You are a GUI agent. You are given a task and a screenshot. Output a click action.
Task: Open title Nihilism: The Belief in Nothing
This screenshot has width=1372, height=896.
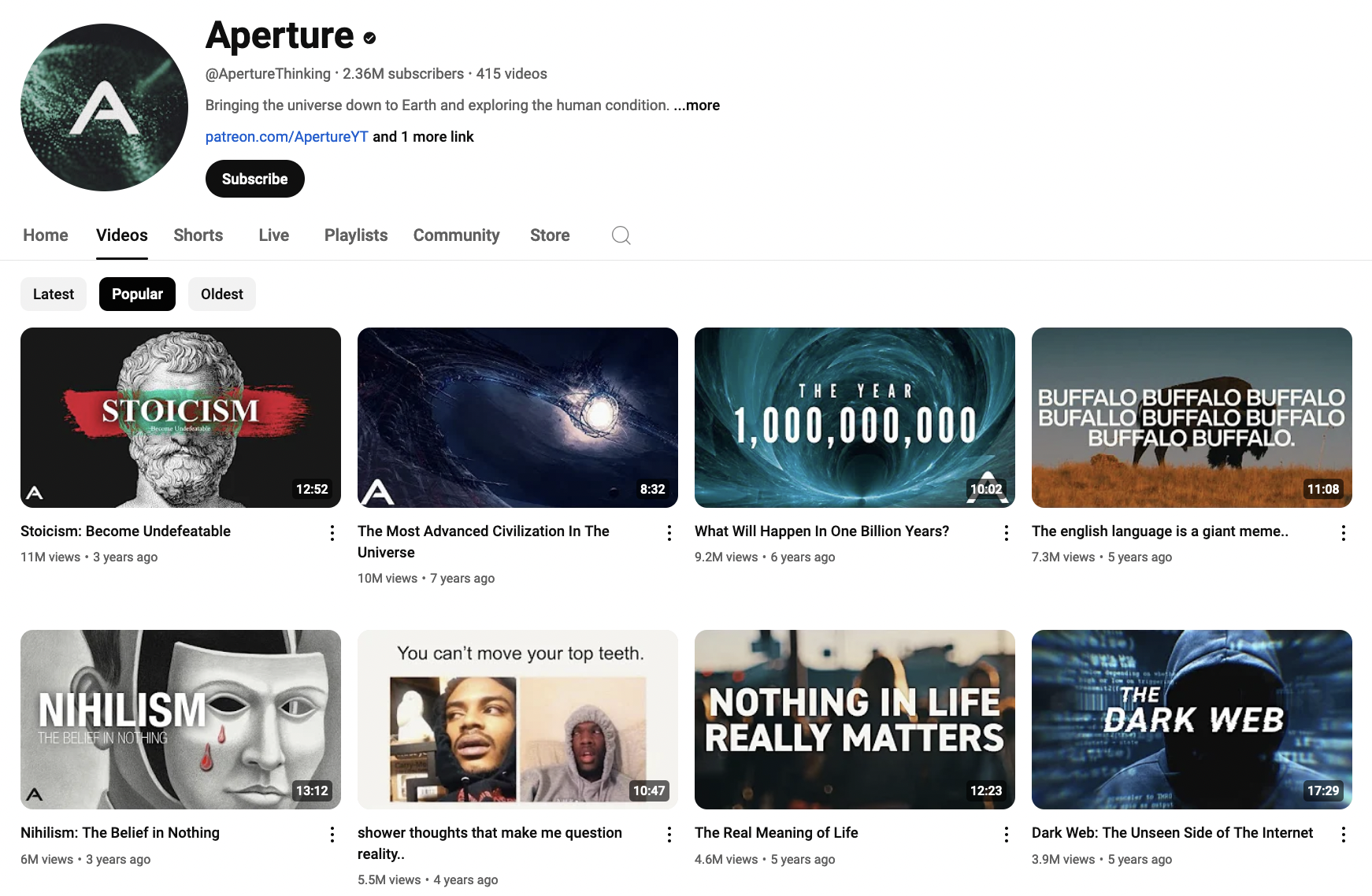121,833
